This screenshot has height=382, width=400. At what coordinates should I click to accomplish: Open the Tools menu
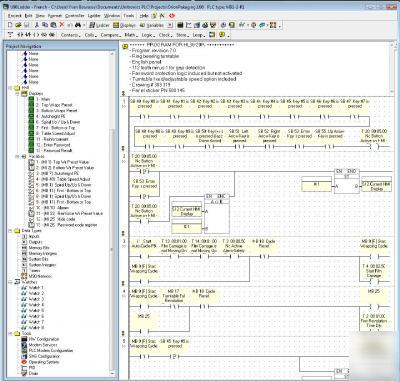point(129,16)
